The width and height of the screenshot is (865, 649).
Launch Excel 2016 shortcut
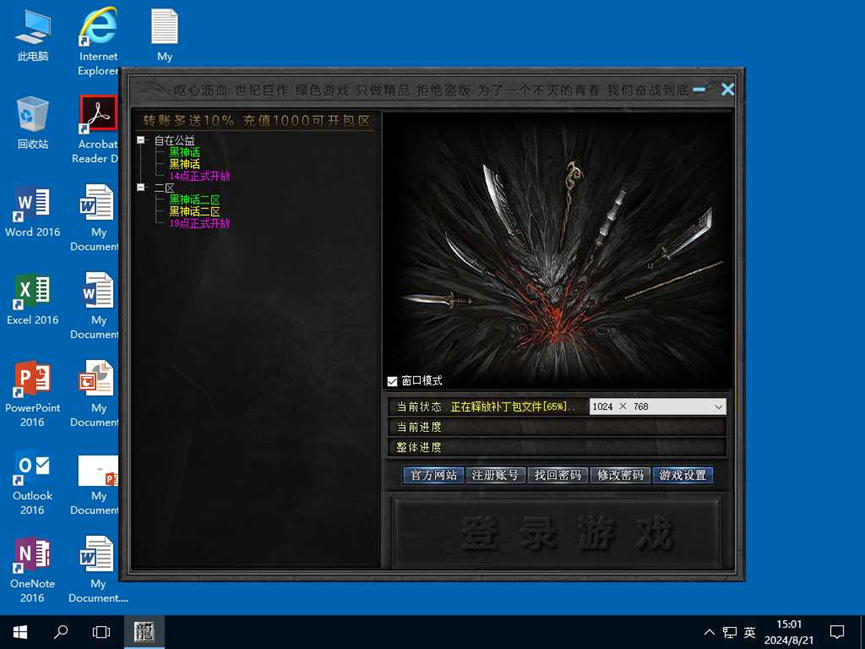[x=33, y=299]
